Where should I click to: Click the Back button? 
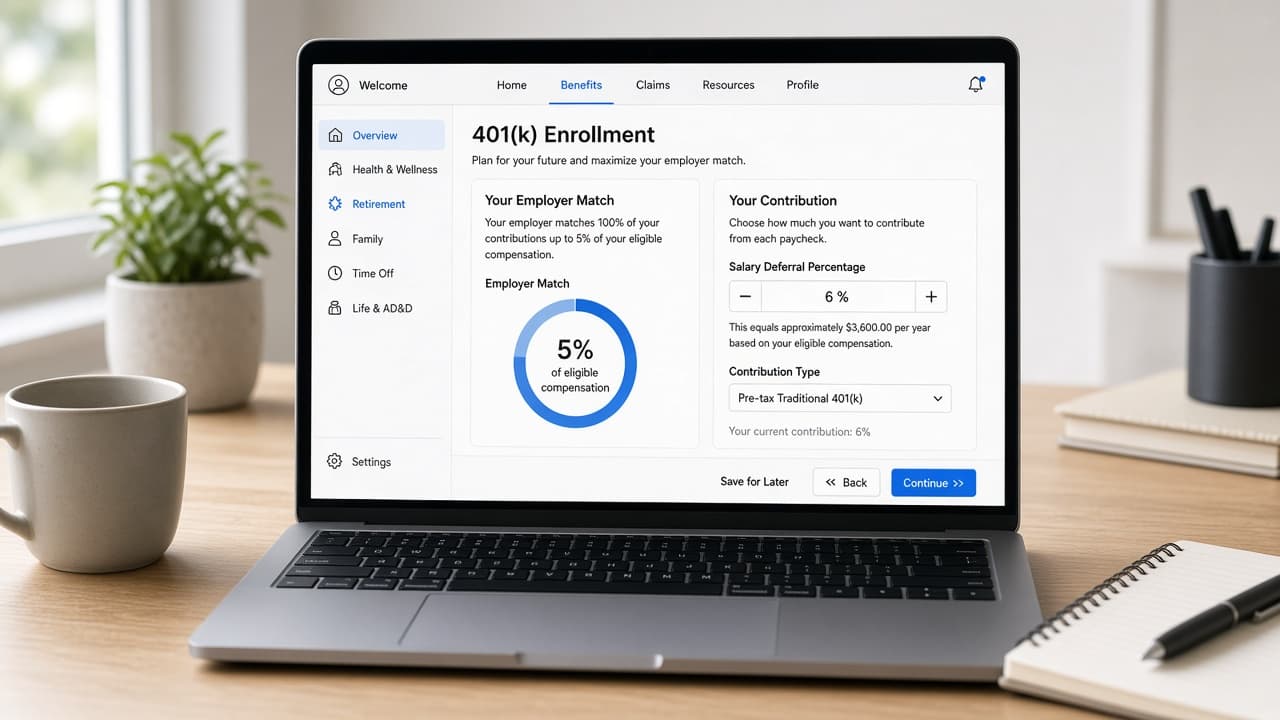846,483
